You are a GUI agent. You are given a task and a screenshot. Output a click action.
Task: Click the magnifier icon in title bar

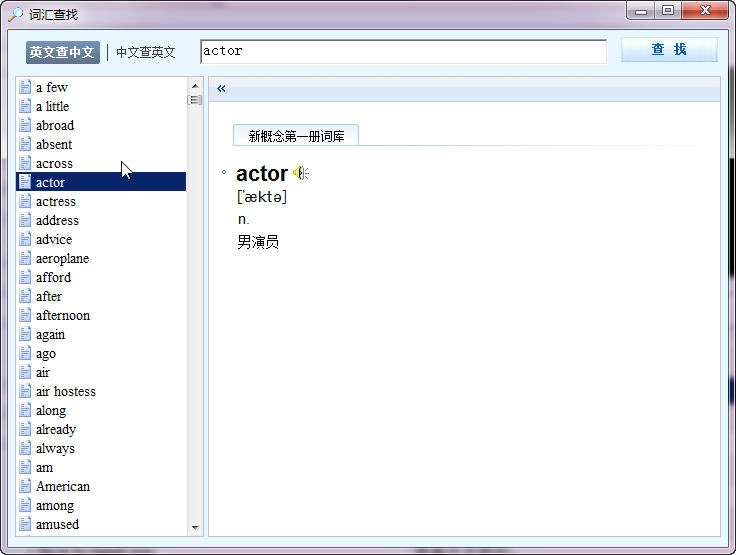click(x=15, y=14)
